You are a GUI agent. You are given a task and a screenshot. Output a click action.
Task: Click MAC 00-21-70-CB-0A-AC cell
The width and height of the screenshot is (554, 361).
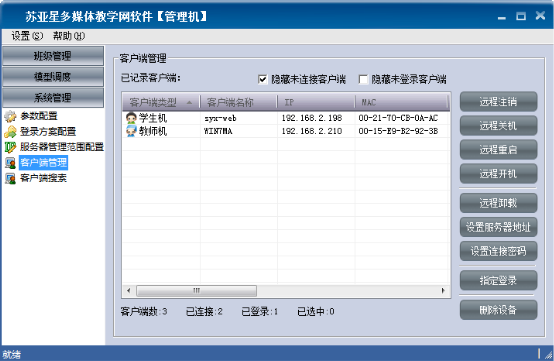[x=398, y=118]
